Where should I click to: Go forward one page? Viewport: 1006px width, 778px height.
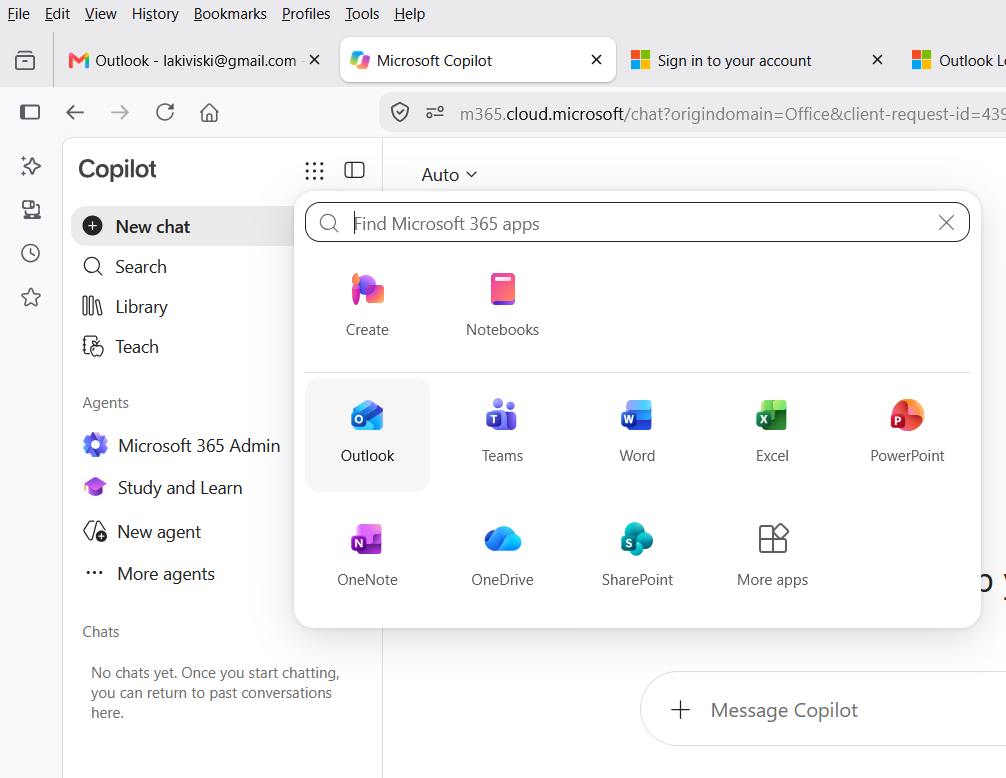pyautogui.click(x=120, y=112)
